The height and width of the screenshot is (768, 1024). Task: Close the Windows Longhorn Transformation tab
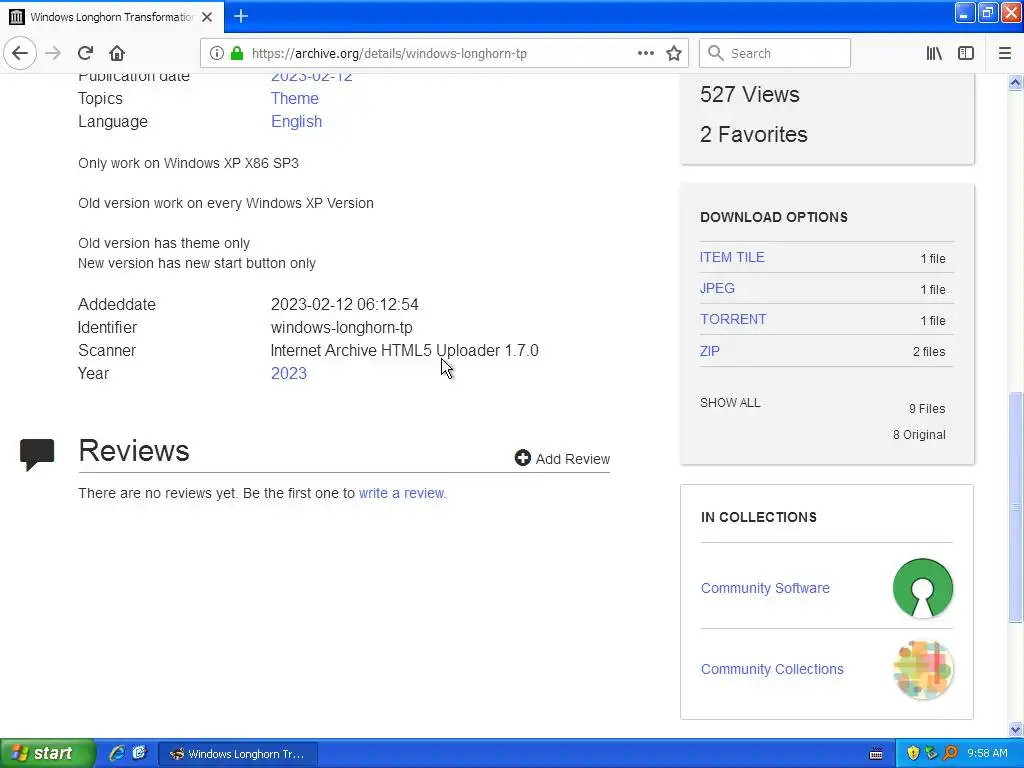pyautogui.click(x=207, y=17)
